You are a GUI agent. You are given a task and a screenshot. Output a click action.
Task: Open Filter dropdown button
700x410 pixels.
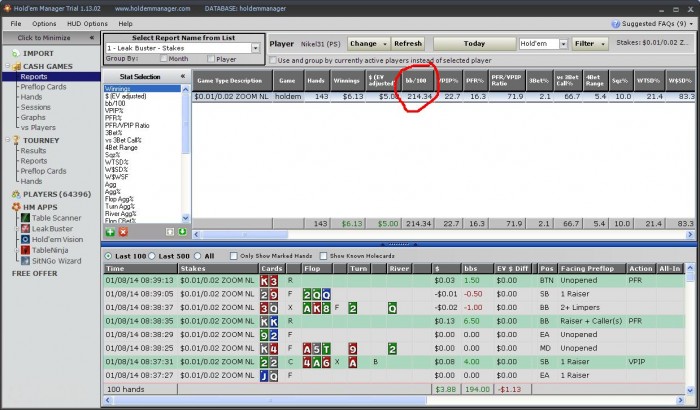[590, 43]
